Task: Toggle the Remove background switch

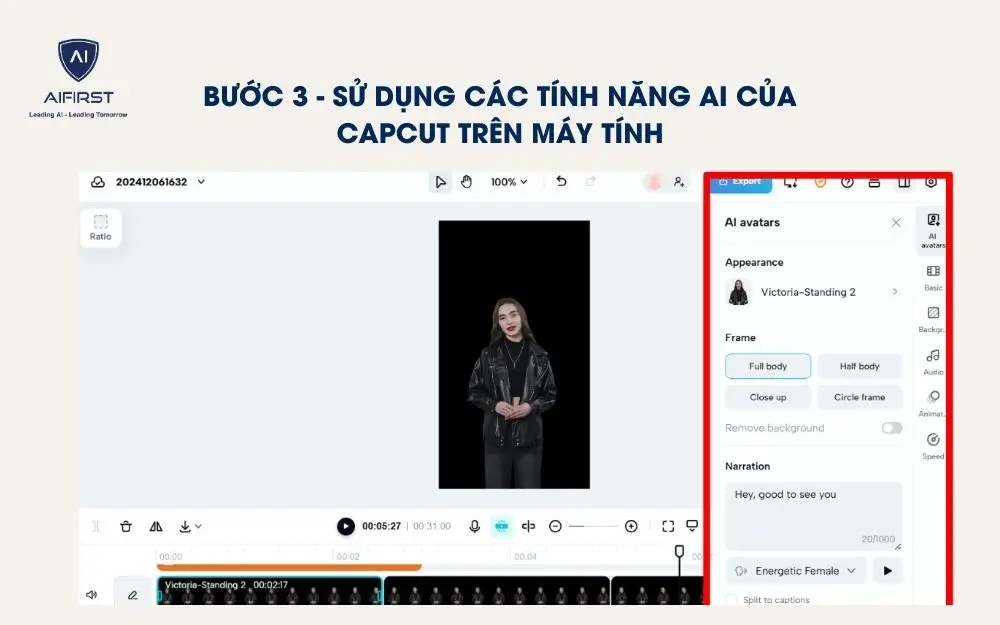Action: (x=892, y=428)
